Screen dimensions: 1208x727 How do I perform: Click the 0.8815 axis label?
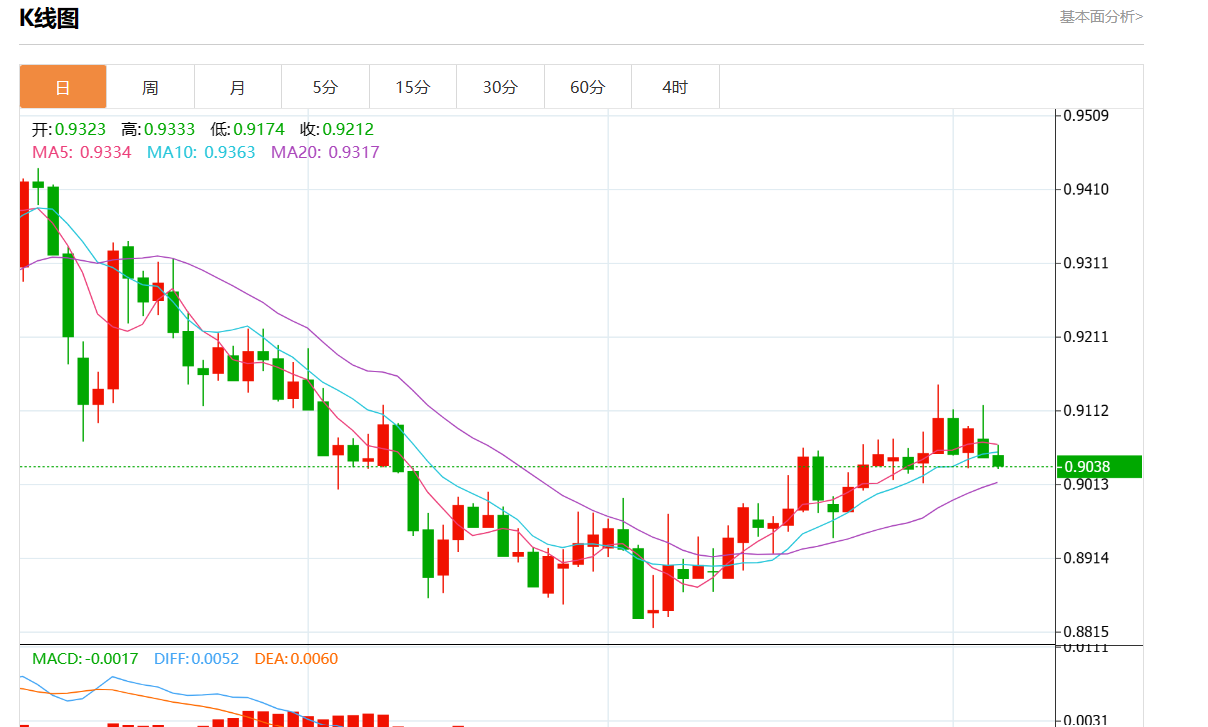click(x=1088, y=632)
